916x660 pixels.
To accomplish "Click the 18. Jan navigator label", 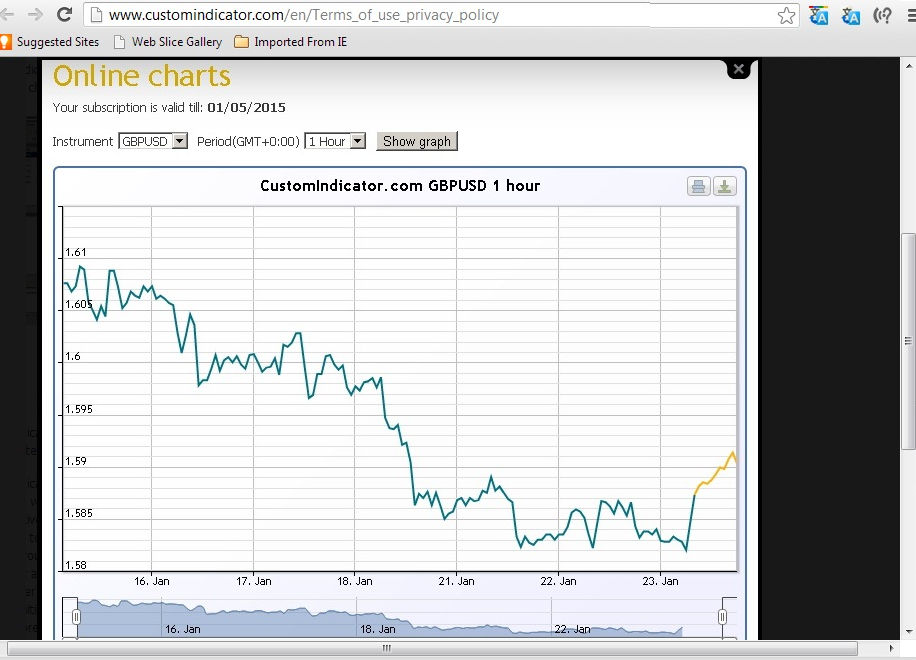I will [x=378, y=630].
